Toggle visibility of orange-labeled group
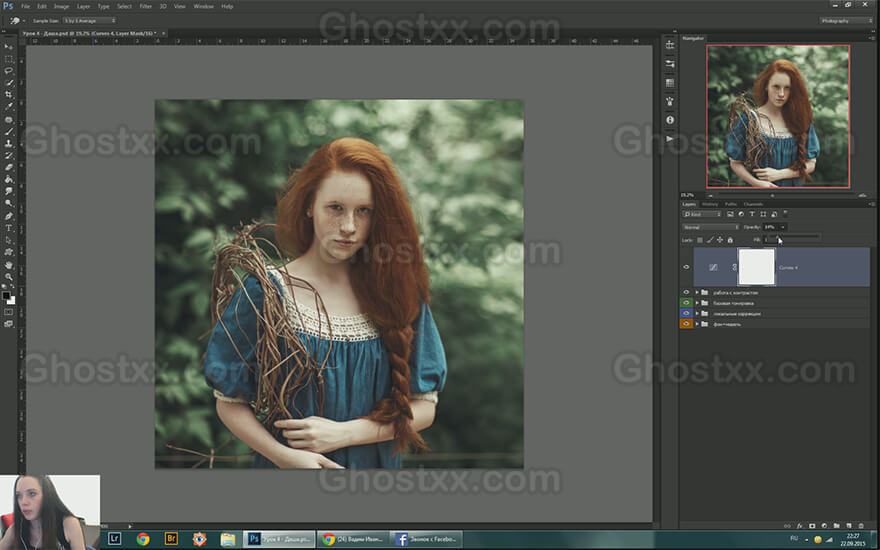The image size is (880, 550). point(686,324)
